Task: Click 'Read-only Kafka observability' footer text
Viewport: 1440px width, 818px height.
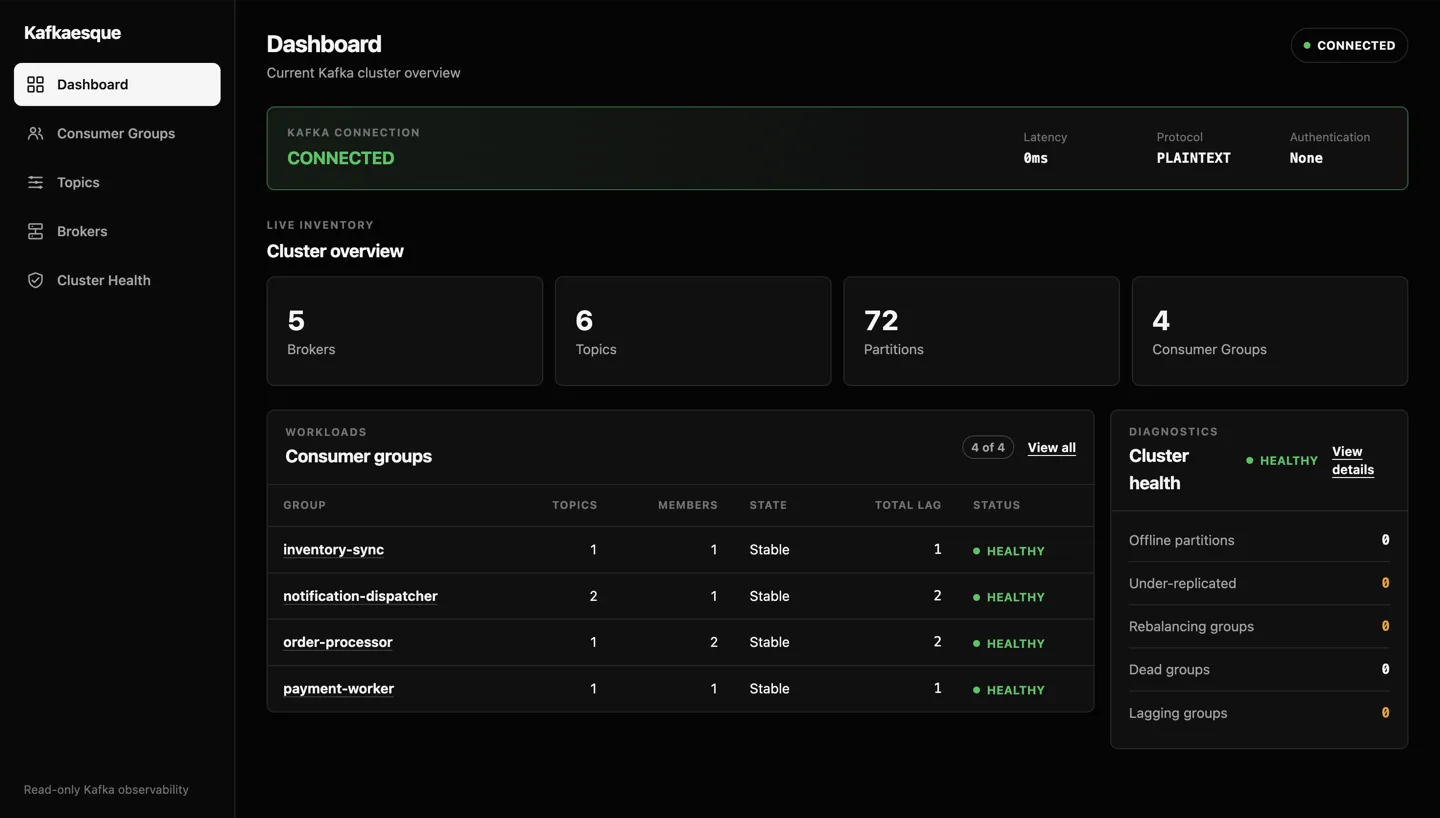Action: click(106, 790)
